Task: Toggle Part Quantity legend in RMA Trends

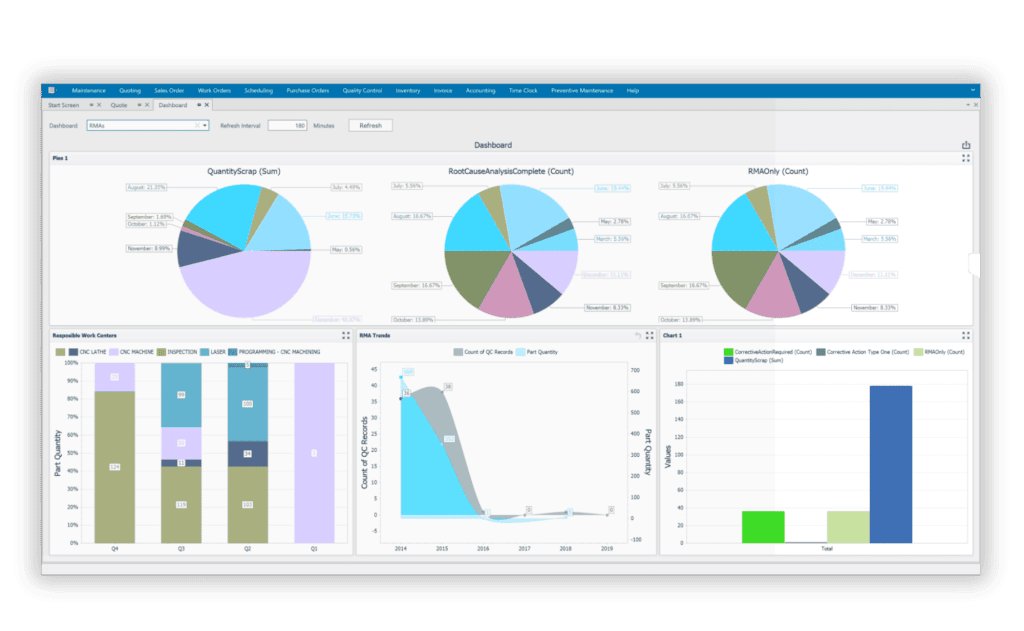Action: point(538,353)
